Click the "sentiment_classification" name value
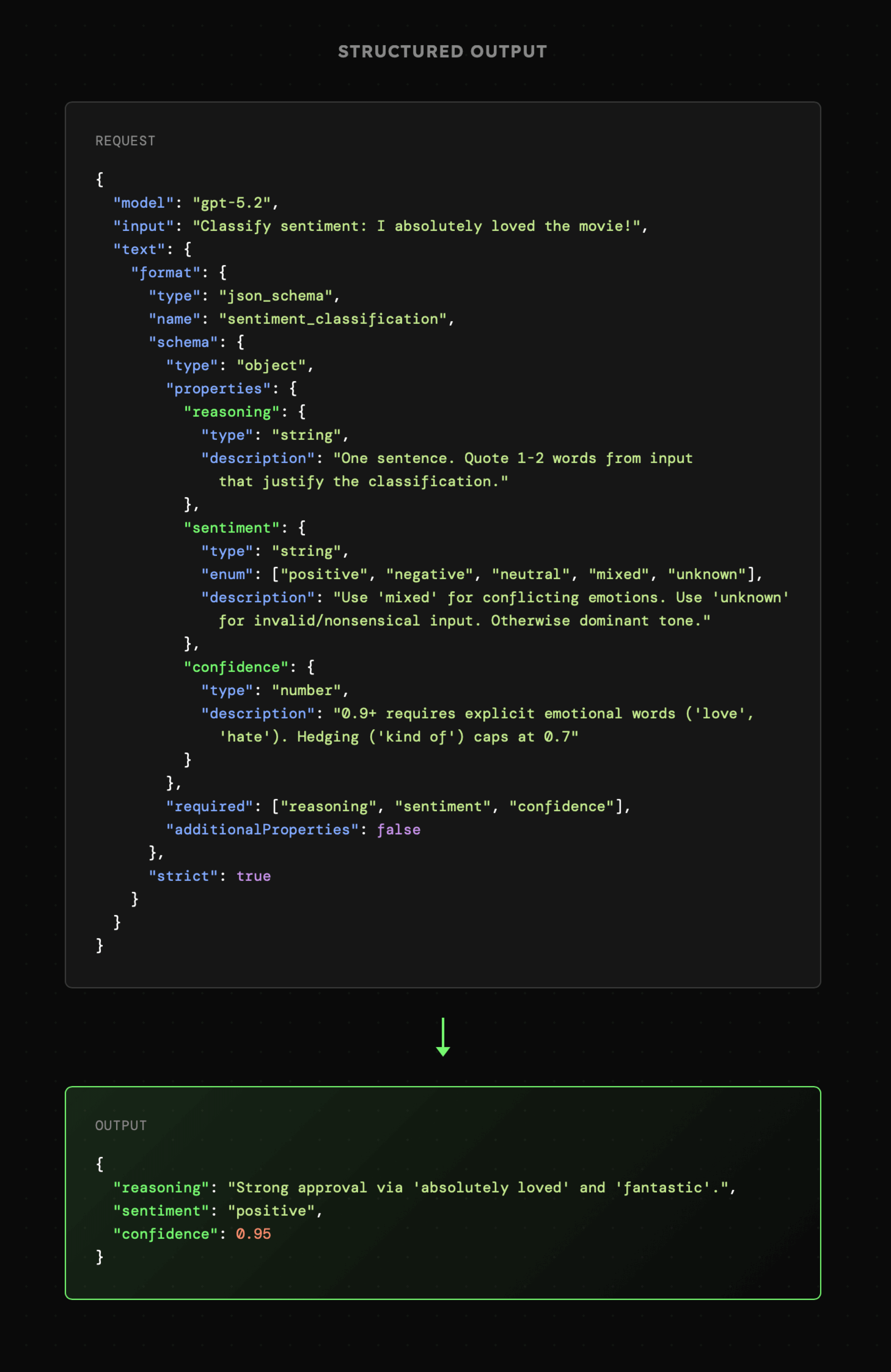The image size is (891, 1372). coord(332,319)
